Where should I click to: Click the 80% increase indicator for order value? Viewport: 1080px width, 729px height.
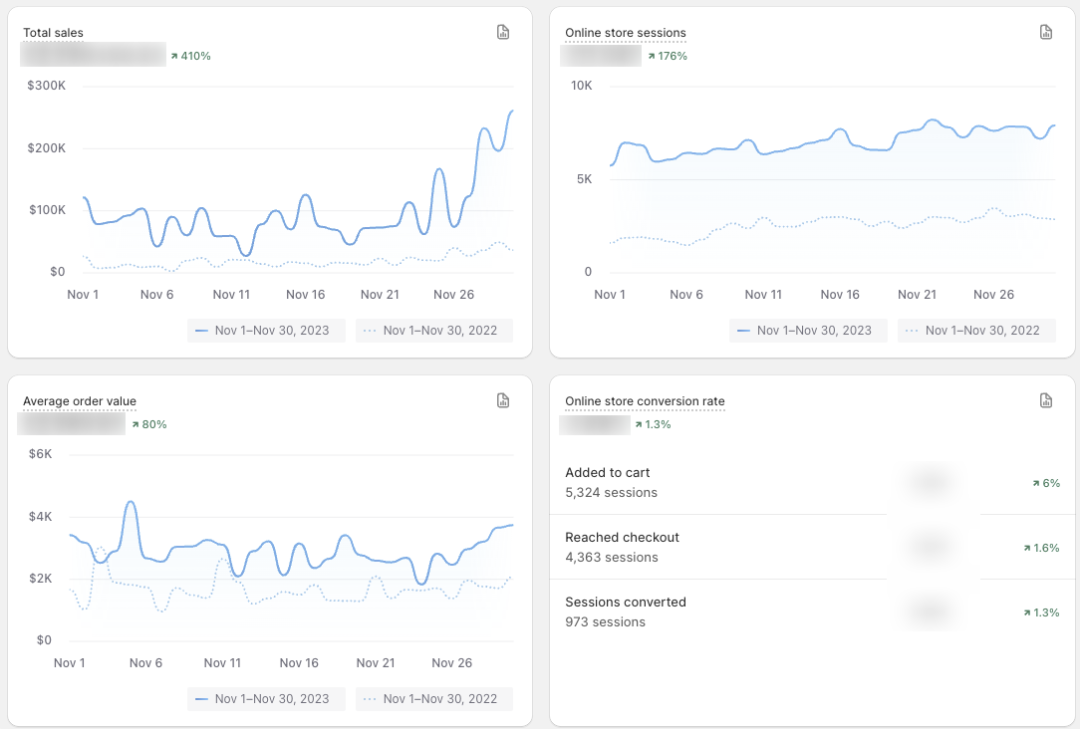(148, 424)
